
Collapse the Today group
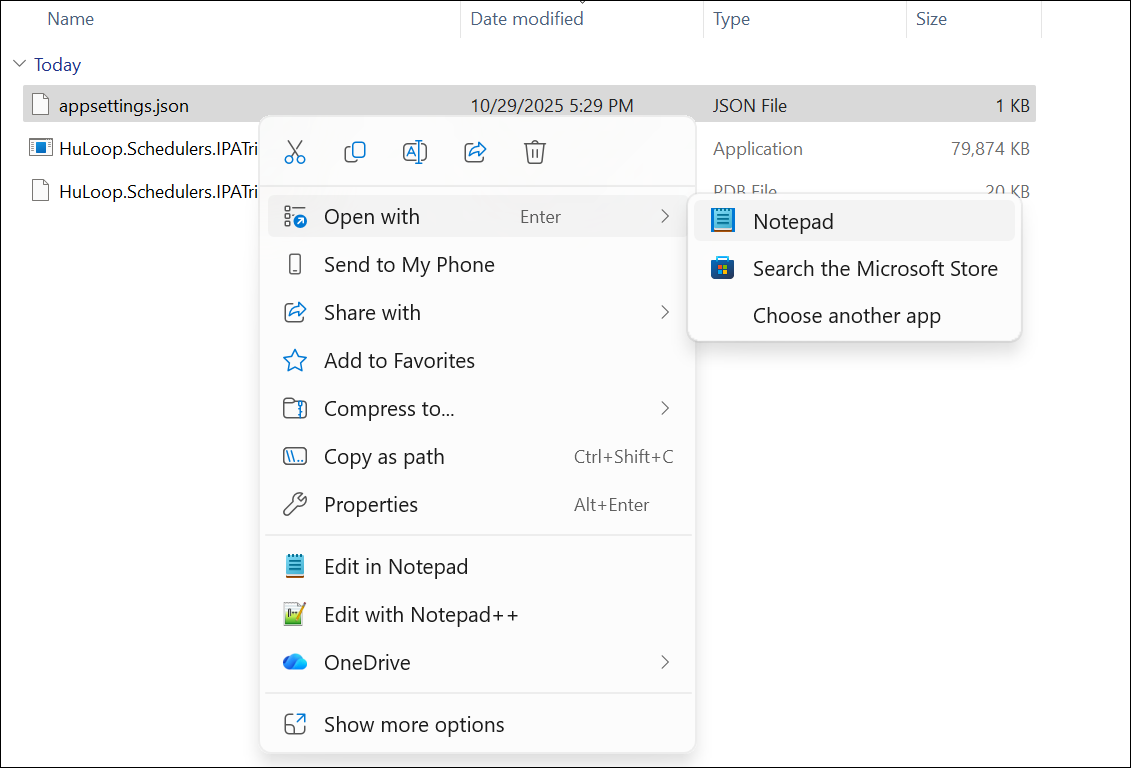(19, 63)
